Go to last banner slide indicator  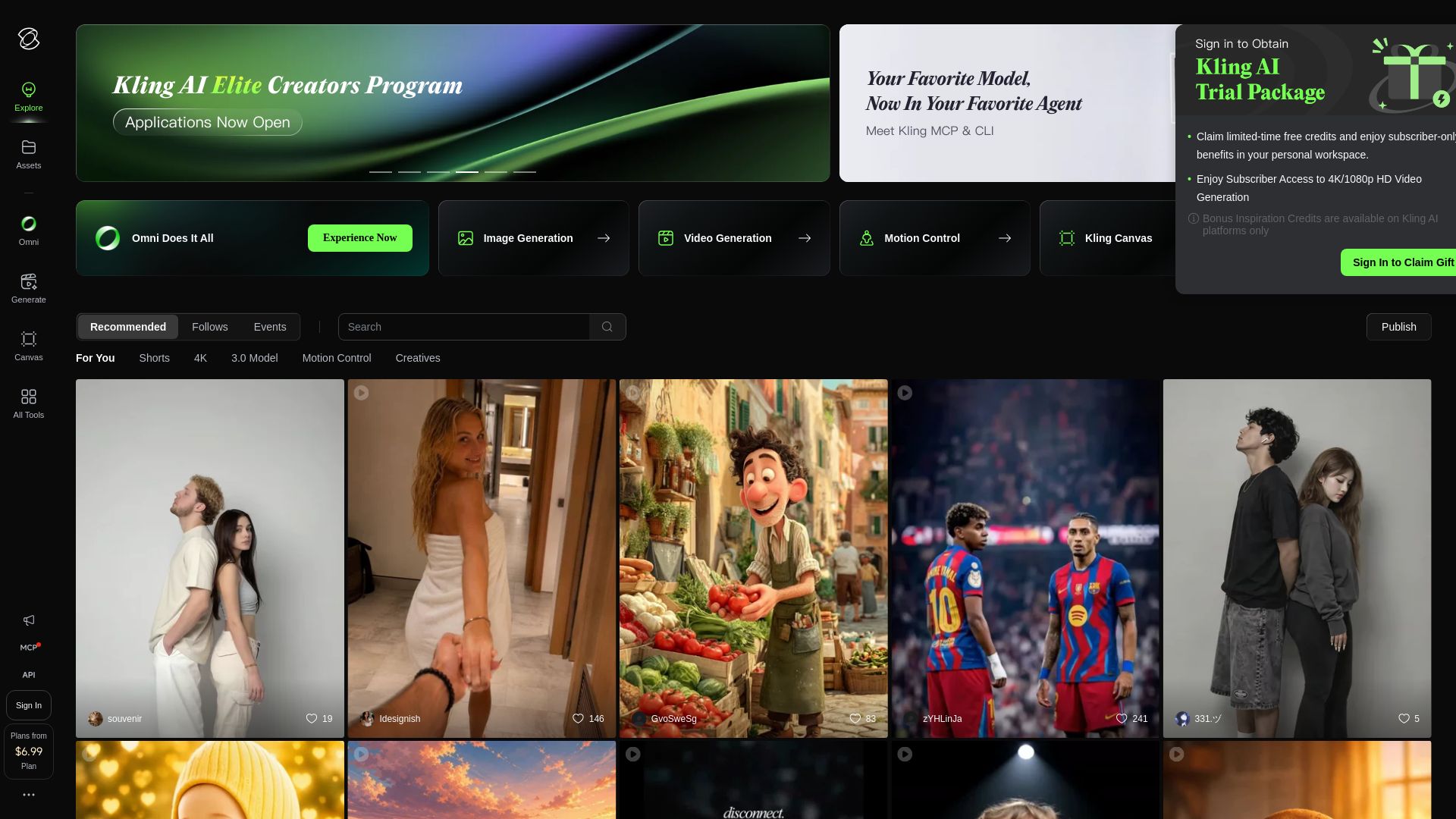pos(525,172)
